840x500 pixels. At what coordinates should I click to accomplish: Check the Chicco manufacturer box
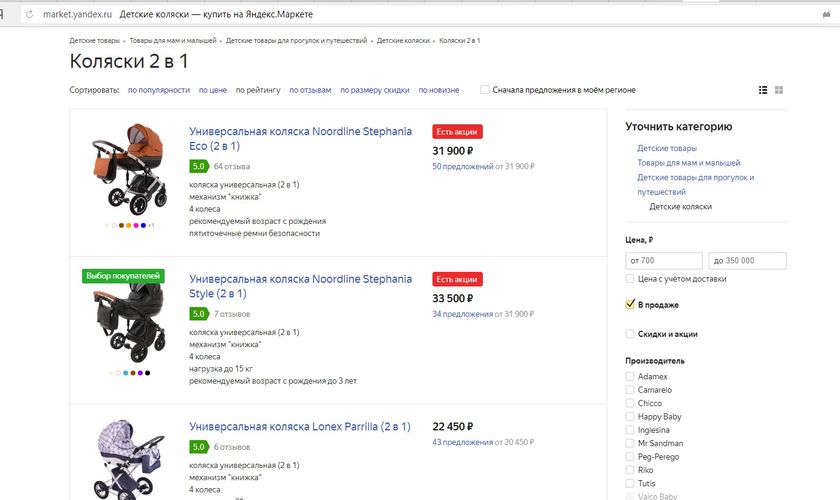(x=630, y=403)
